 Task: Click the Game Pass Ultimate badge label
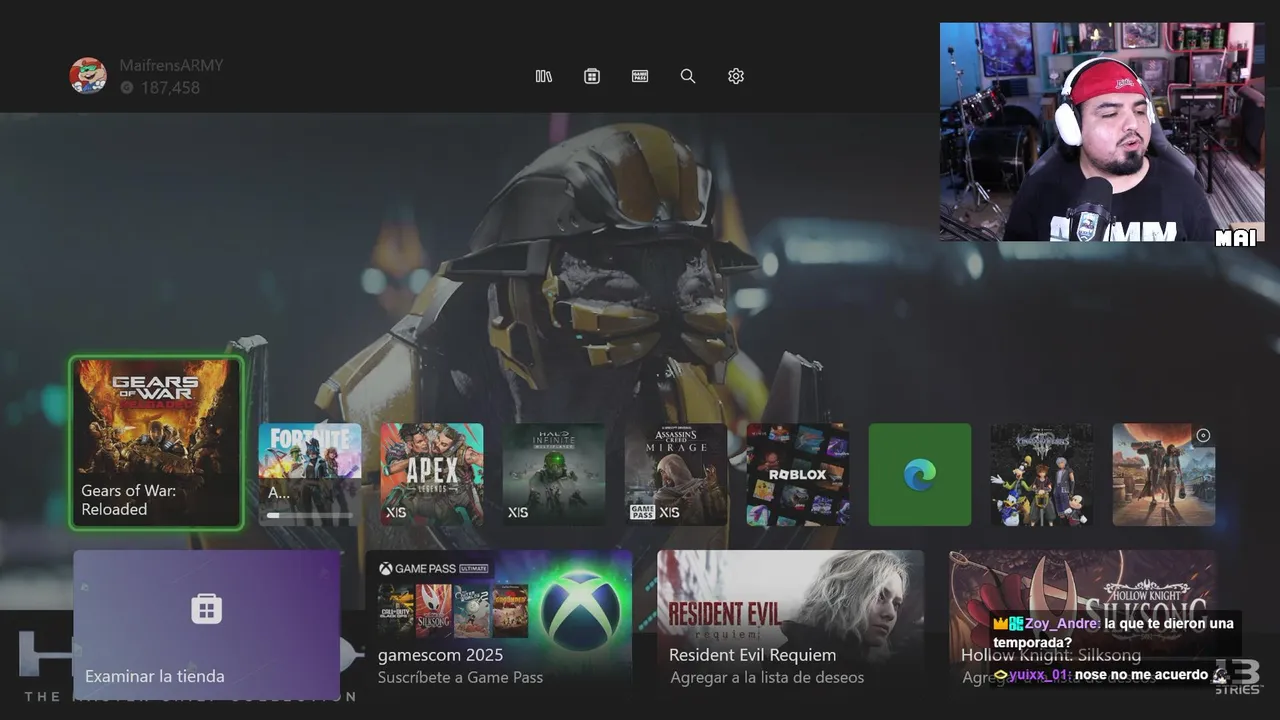point(434,568)
